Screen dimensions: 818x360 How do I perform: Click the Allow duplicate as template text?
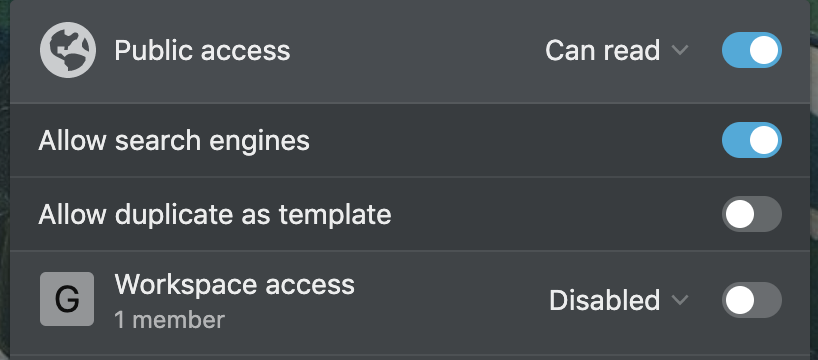[x=214, y=214]
